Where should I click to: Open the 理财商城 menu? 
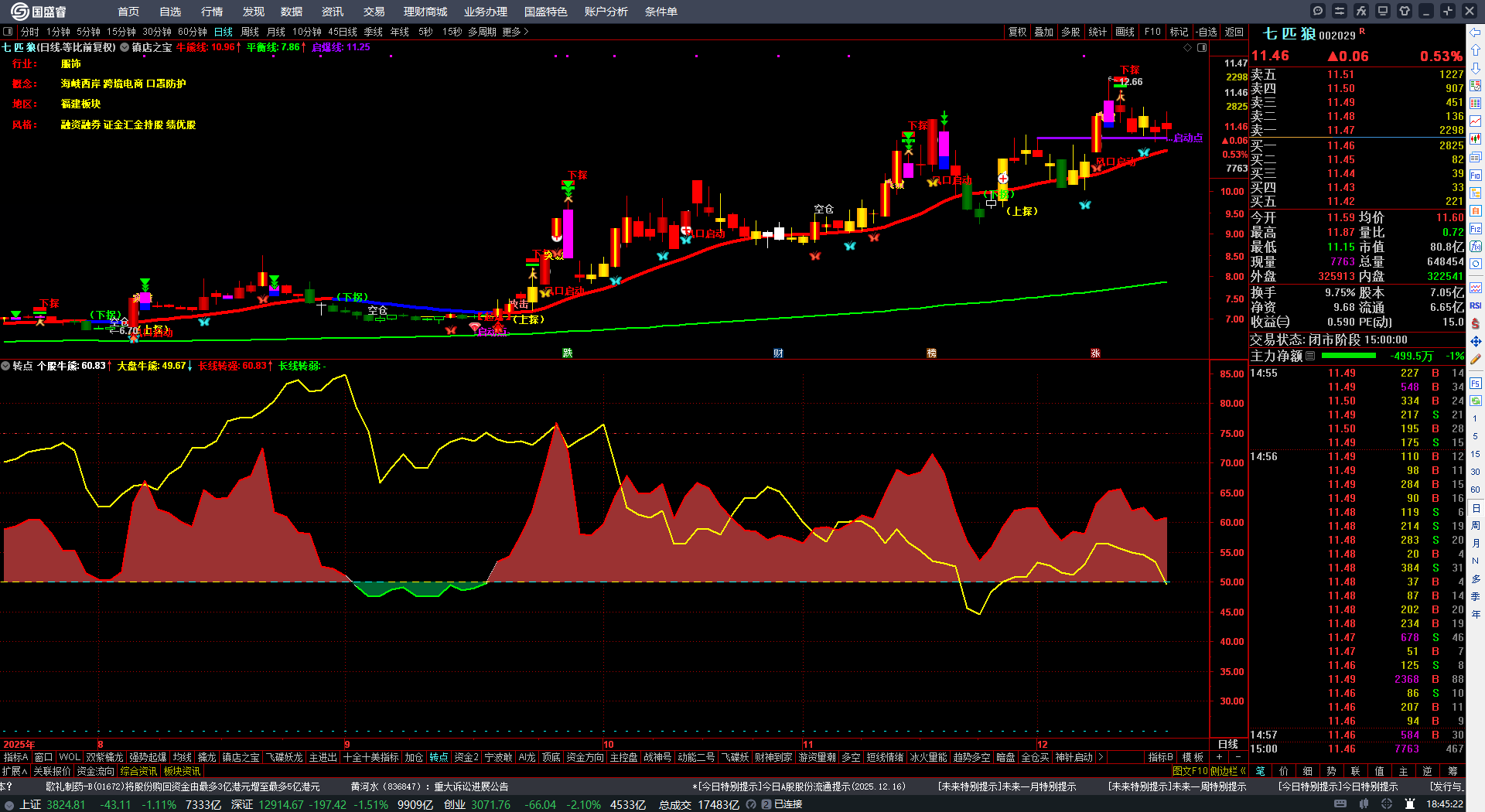[425, 12]
